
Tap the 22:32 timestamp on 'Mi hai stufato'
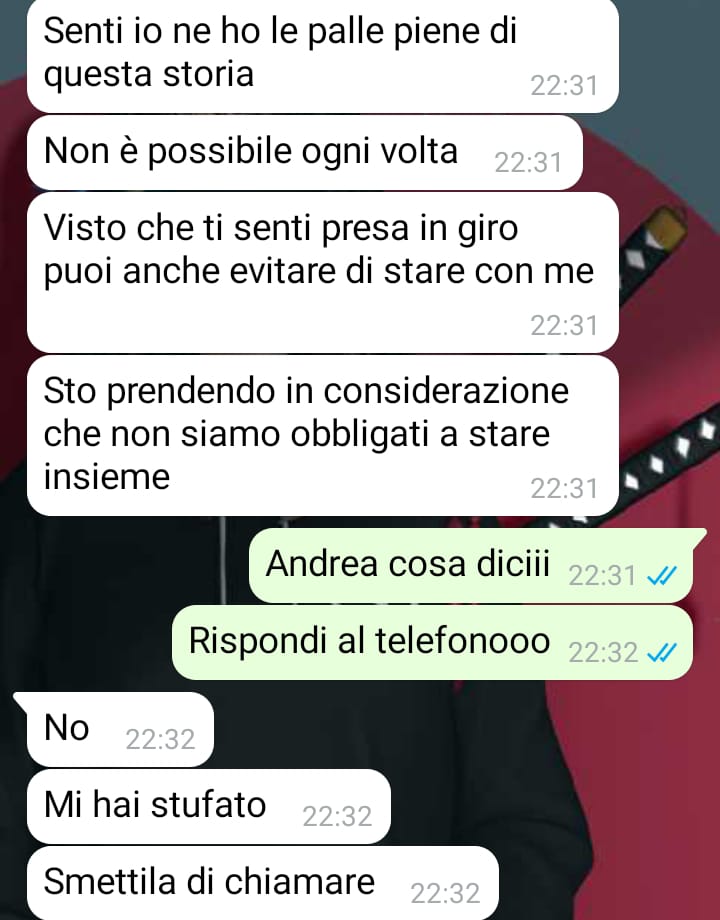[x=337, y=816]
